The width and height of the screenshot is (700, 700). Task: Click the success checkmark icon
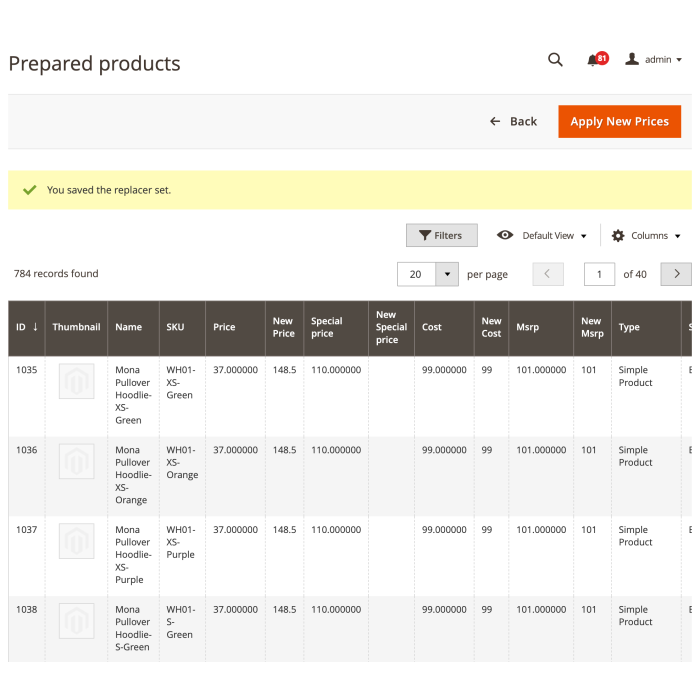[x=29, y=190]
